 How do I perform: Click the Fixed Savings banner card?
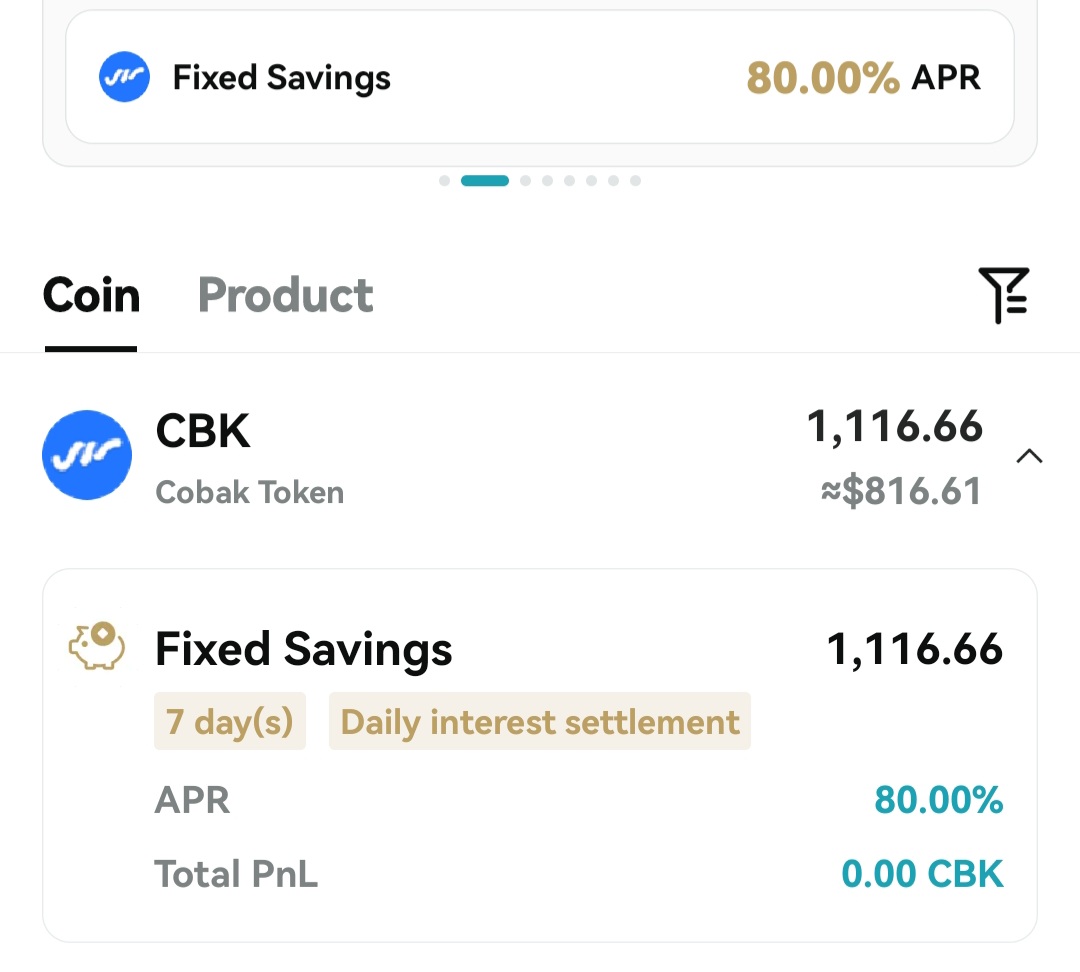[540, 77]
